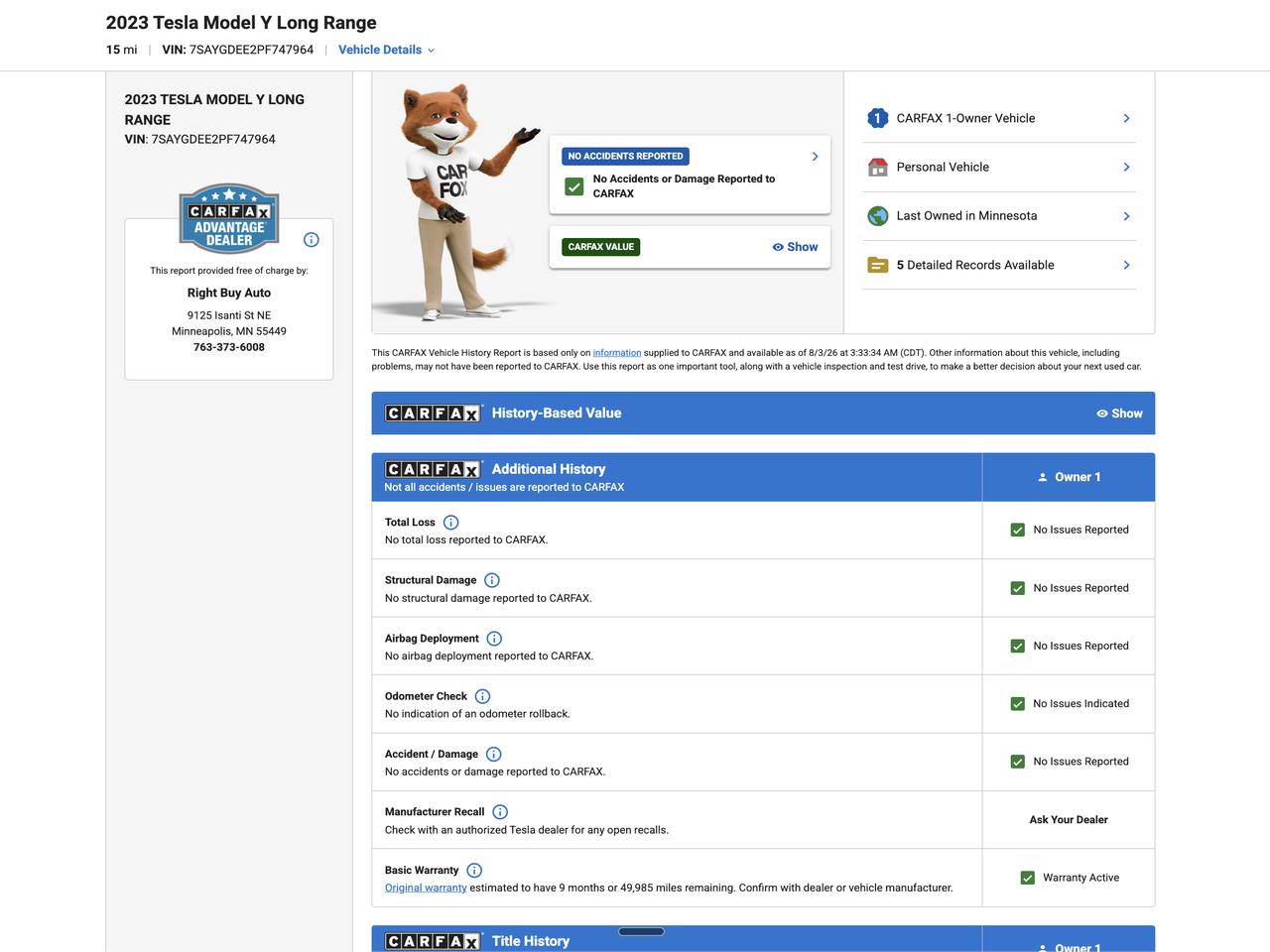The height and width of the screenshot is (952, 1270).
Task: Click the No Accidents Reported badge
Action: [626, 157]
